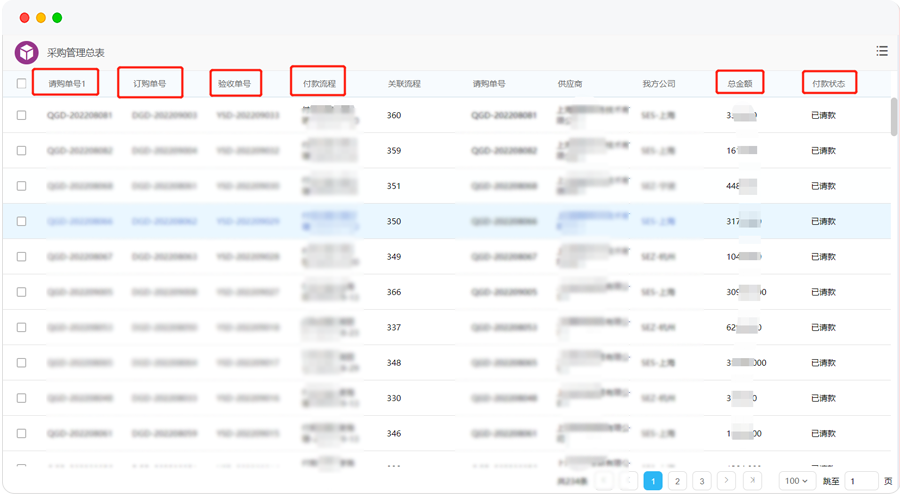This screenshot has height=494, width=900.
Task: Click 已请款 status in row 360
Action: click(823, 115)
